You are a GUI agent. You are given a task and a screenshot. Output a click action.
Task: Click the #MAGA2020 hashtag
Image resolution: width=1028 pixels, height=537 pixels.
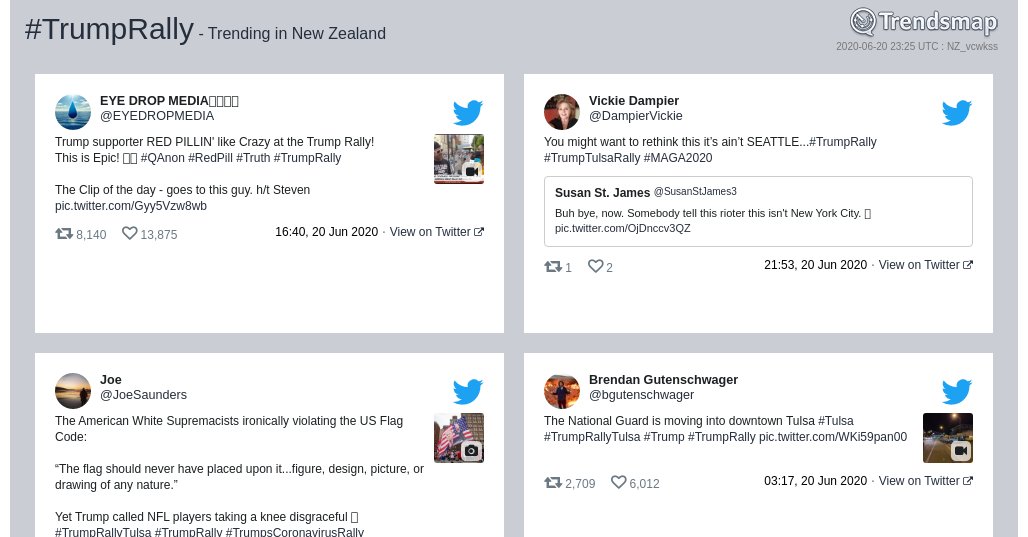pyautogui.click(x=678, y=158)
